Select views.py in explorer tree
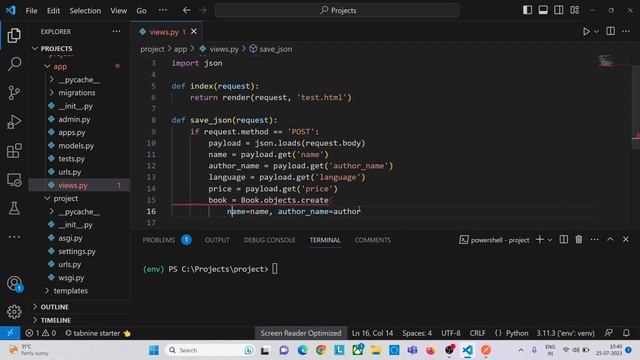Viewport: 640px width, 360px height. click(80, 185)
